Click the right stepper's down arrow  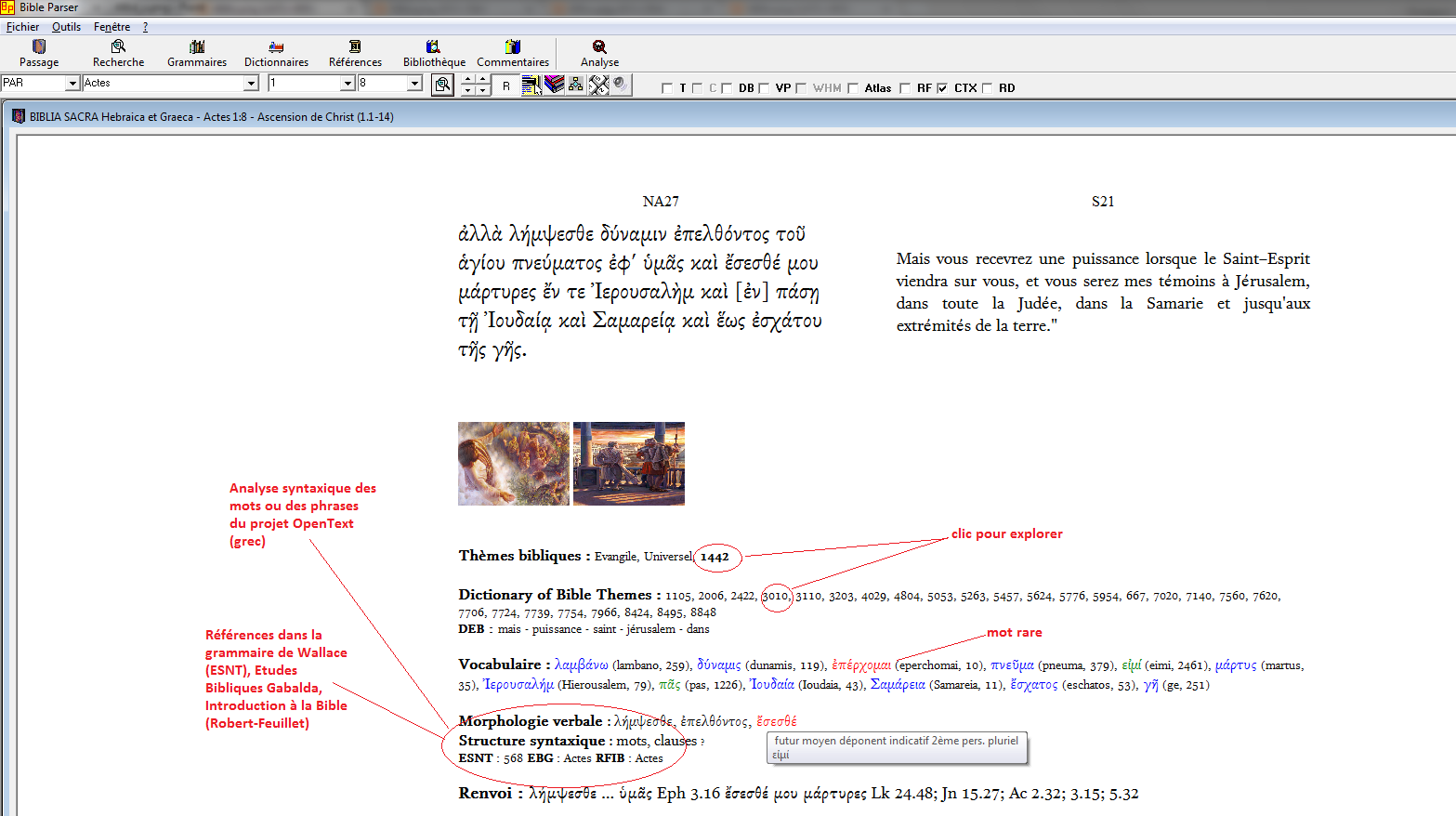click(482, 90)
